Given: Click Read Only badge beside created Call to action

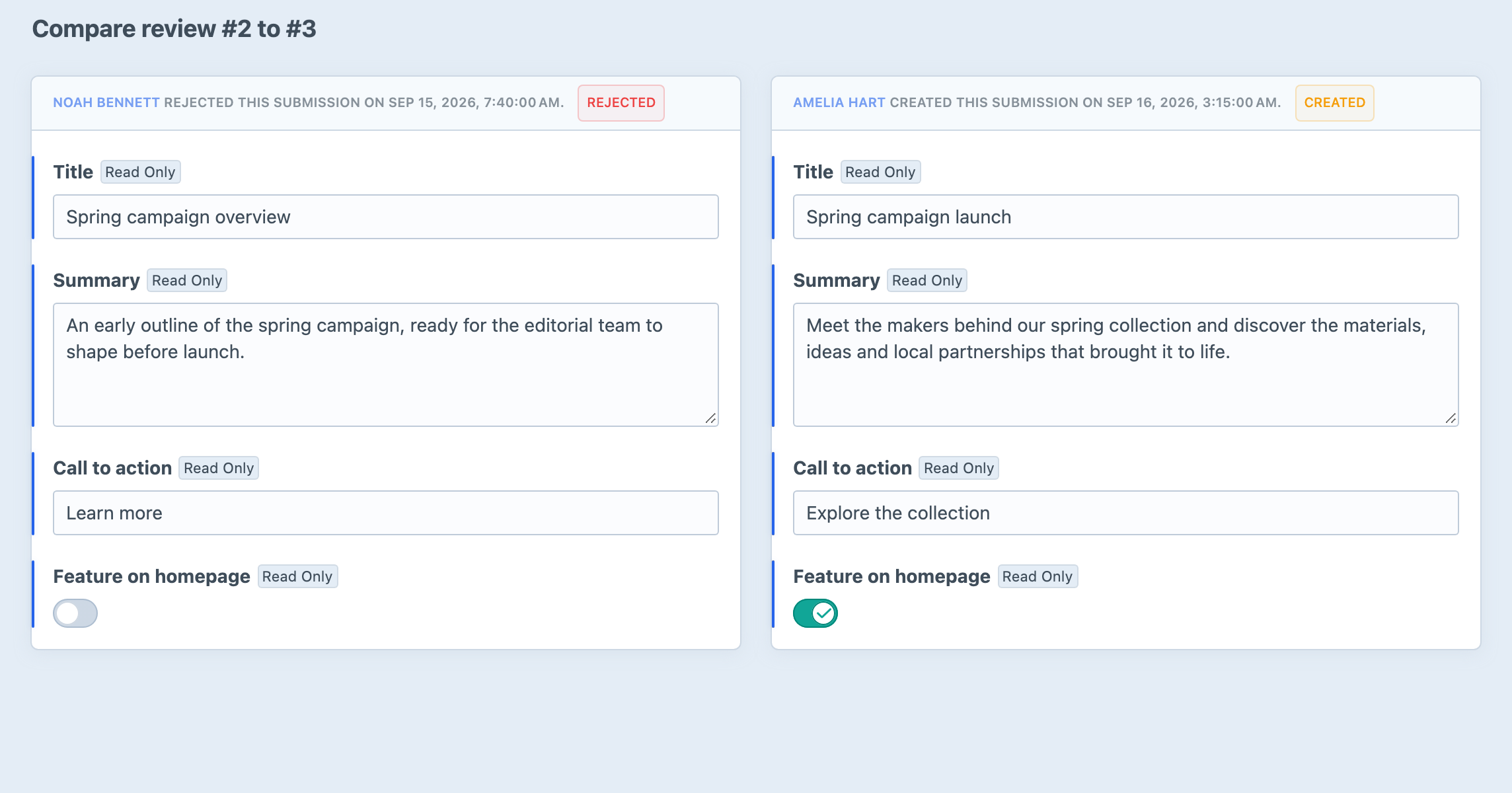Looking at the screenshot, I should click(x=959, y=468).
